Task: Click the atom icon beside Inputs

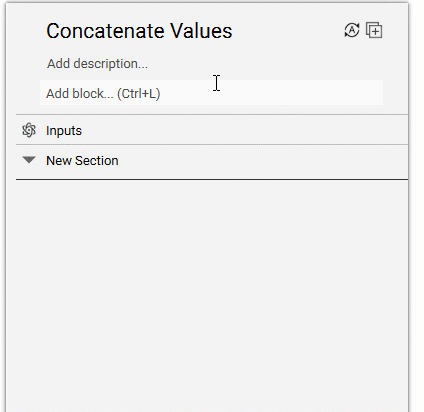Action: point(29,130)
